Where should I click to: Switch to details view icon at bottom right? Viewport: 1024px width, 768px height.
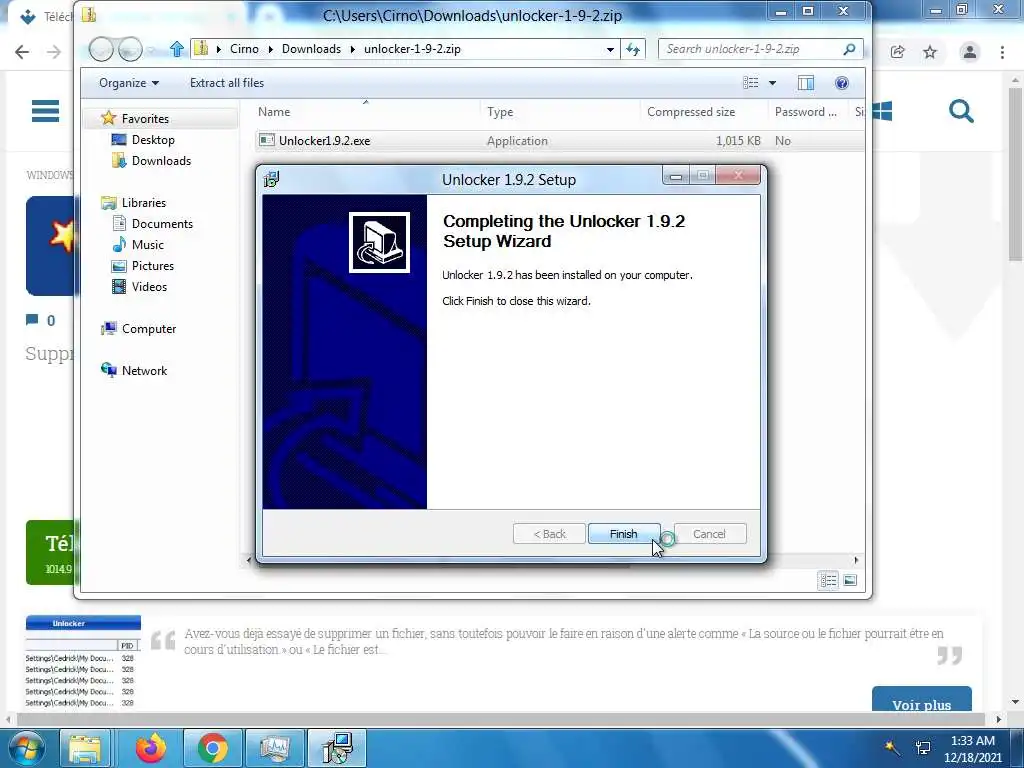pyautogui.click(x=828, y=580)
